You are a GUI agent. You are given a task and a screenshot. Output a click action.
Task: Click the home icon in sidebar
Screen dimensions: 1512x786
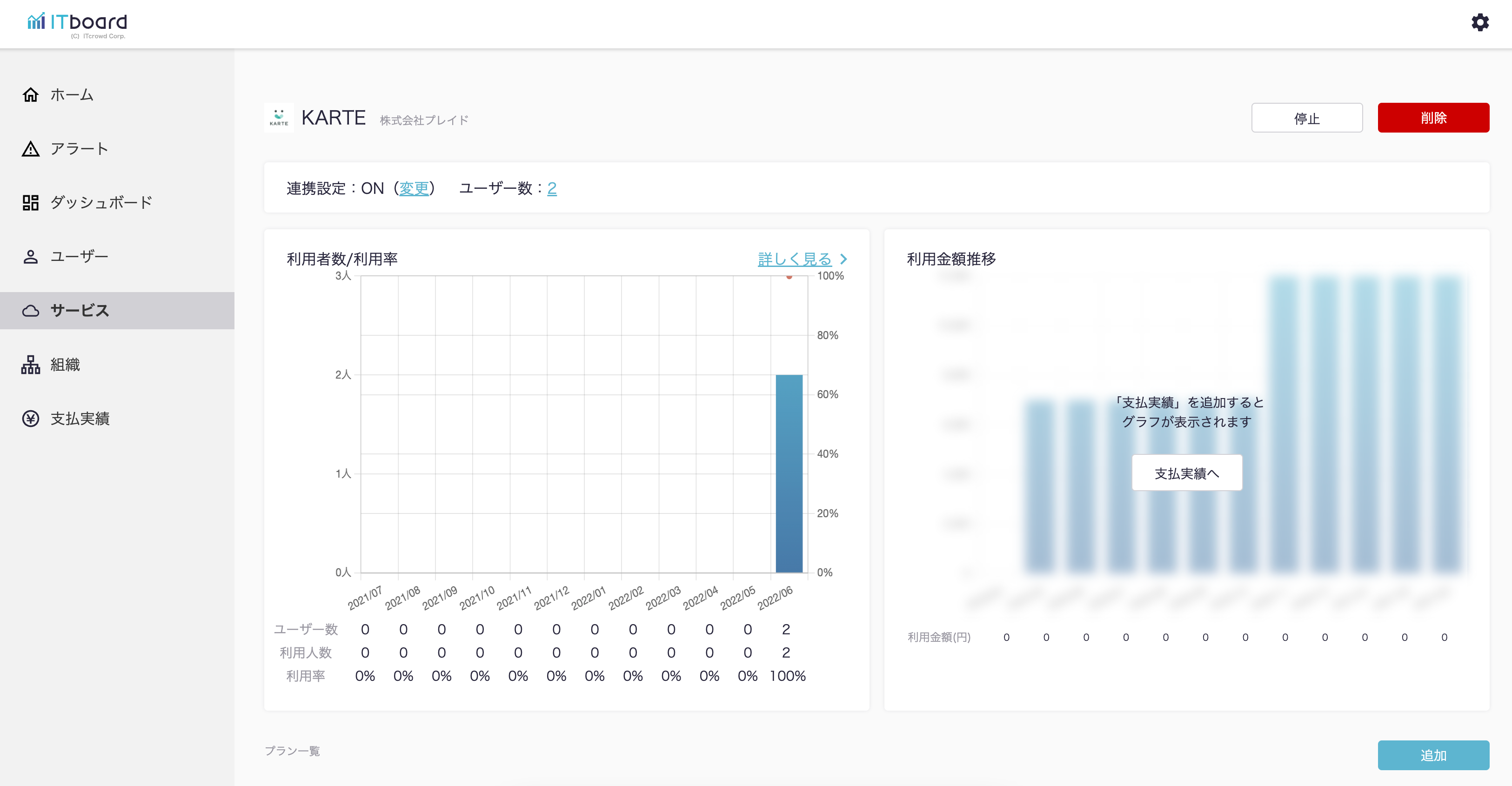pyautogui.click(x=31, y=94)
